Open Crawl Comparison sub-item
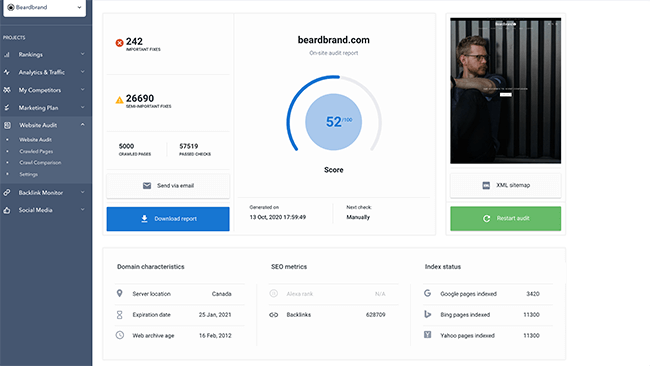The height and width of the screenshot is (366, 650). (x=40, y=162)
